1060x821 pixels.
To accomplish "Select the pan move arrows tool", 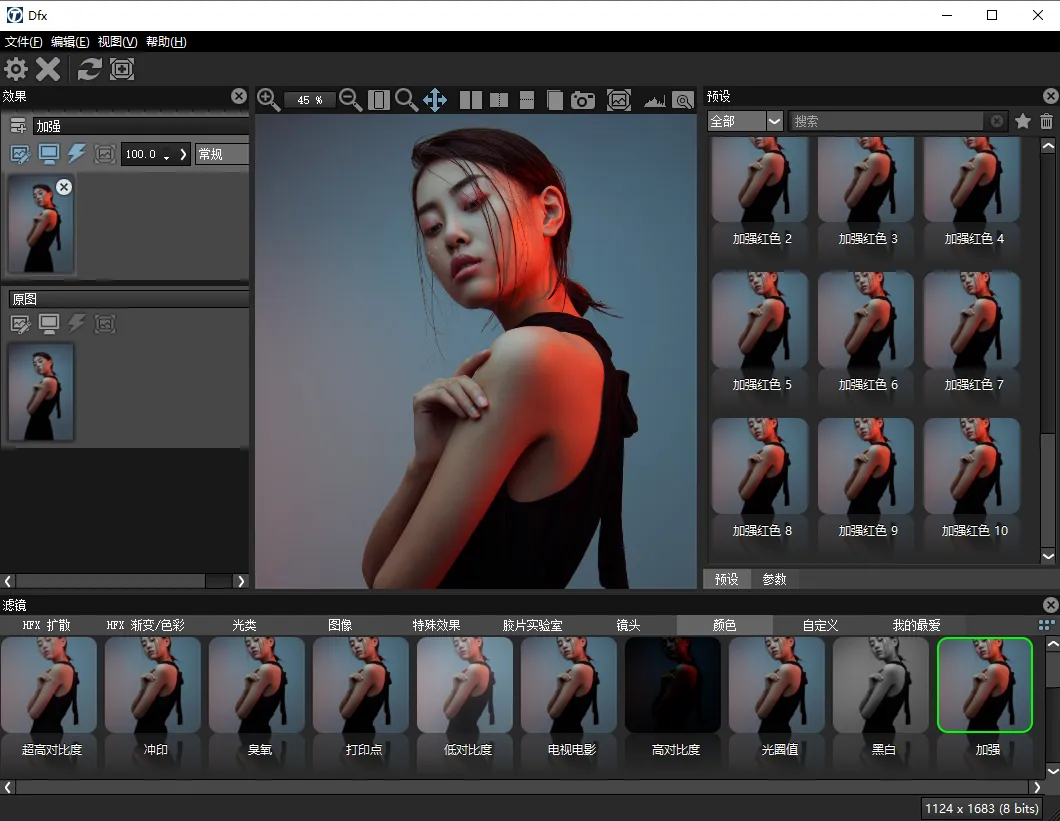I will [x=435, y=100].
